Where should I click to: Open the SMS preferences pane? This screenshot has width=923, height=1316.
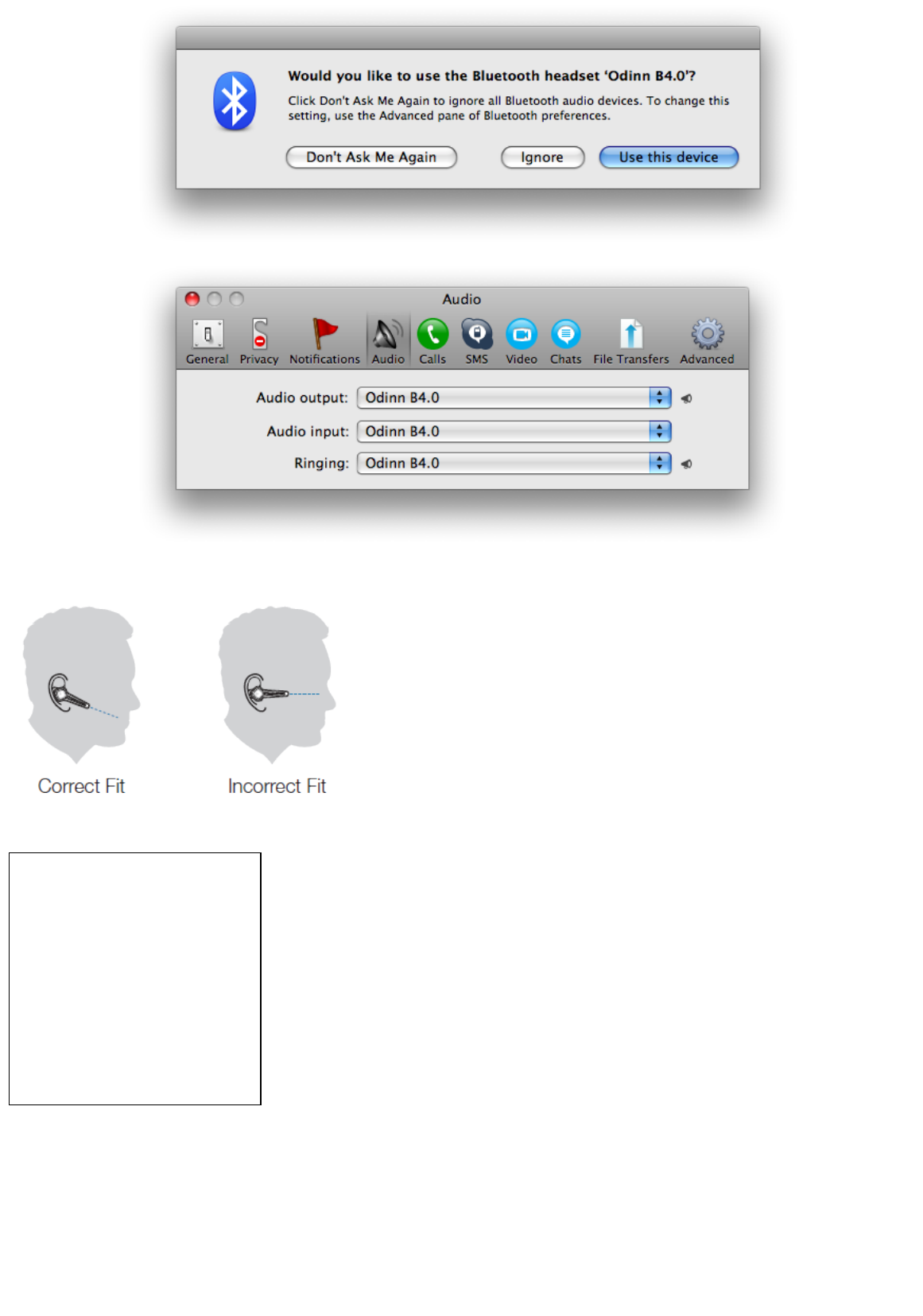477,341
